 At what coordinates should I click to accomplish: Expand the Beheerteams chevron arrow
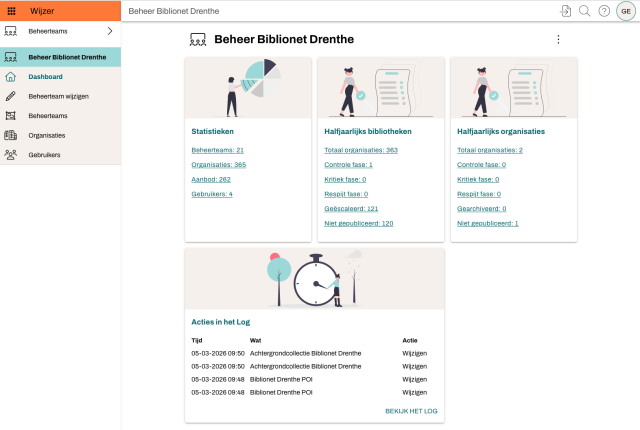(109, 32)
